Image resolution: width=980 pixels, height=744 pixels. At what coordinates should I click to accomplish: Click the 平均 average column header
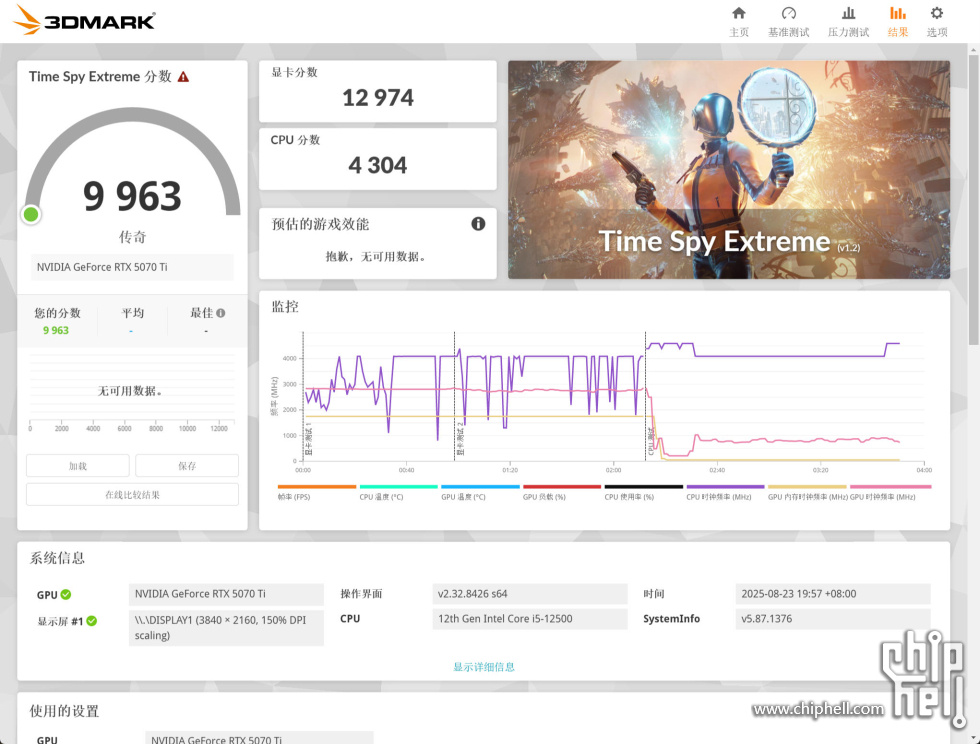(x=132, y=313)
